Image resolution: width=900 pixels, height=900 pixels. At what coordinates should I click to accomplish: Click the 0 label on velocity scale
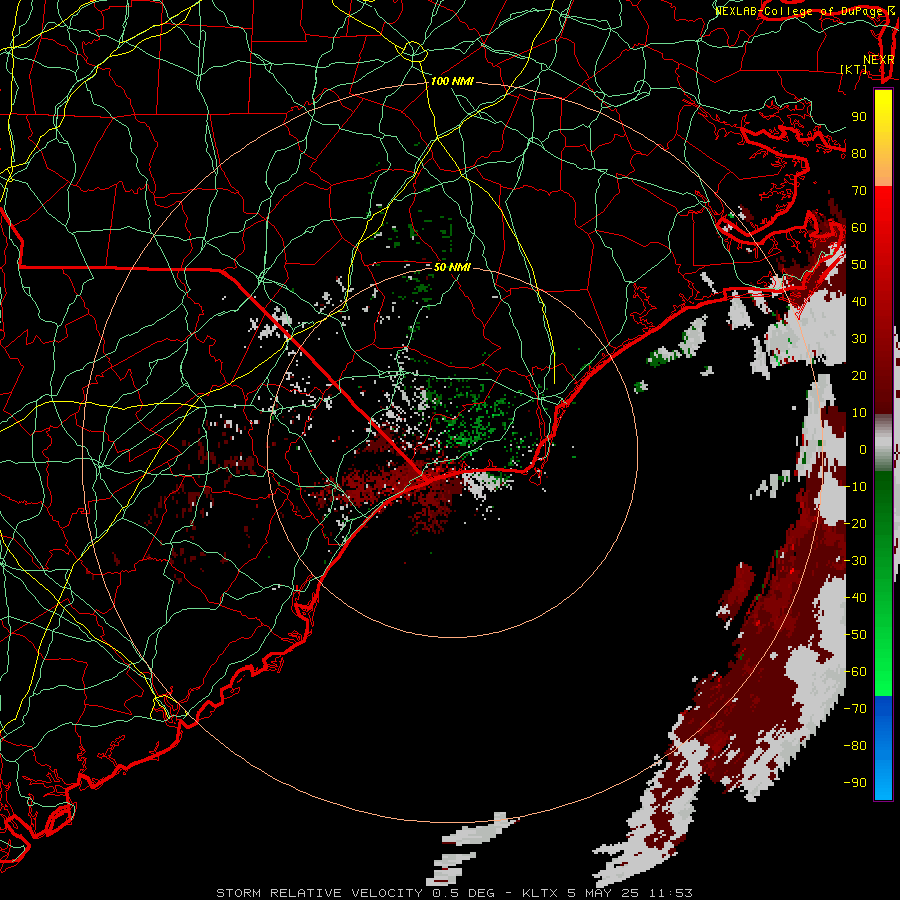[863, 449]
